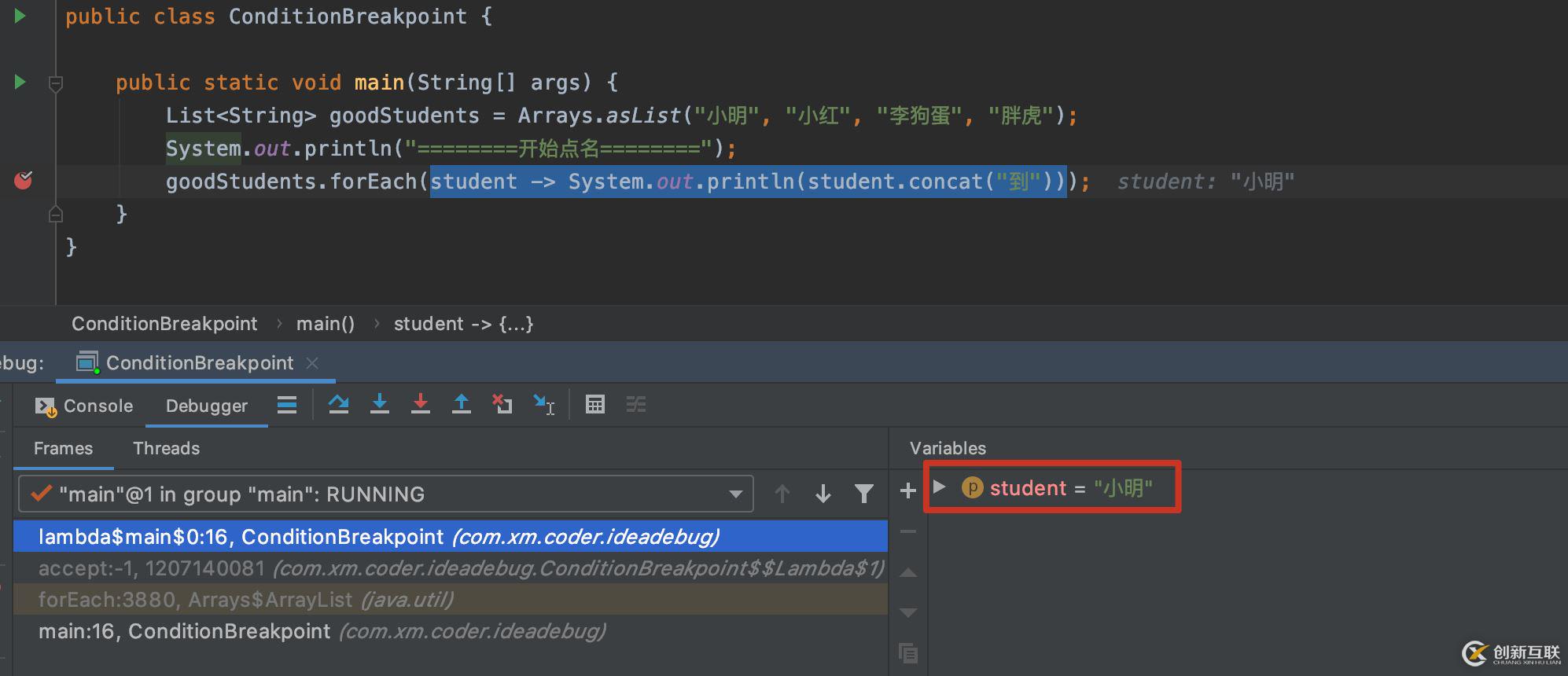Click the Run to Cursor button
The width and height of the screenshot is (1568, 676).
(x=543, y=404)
